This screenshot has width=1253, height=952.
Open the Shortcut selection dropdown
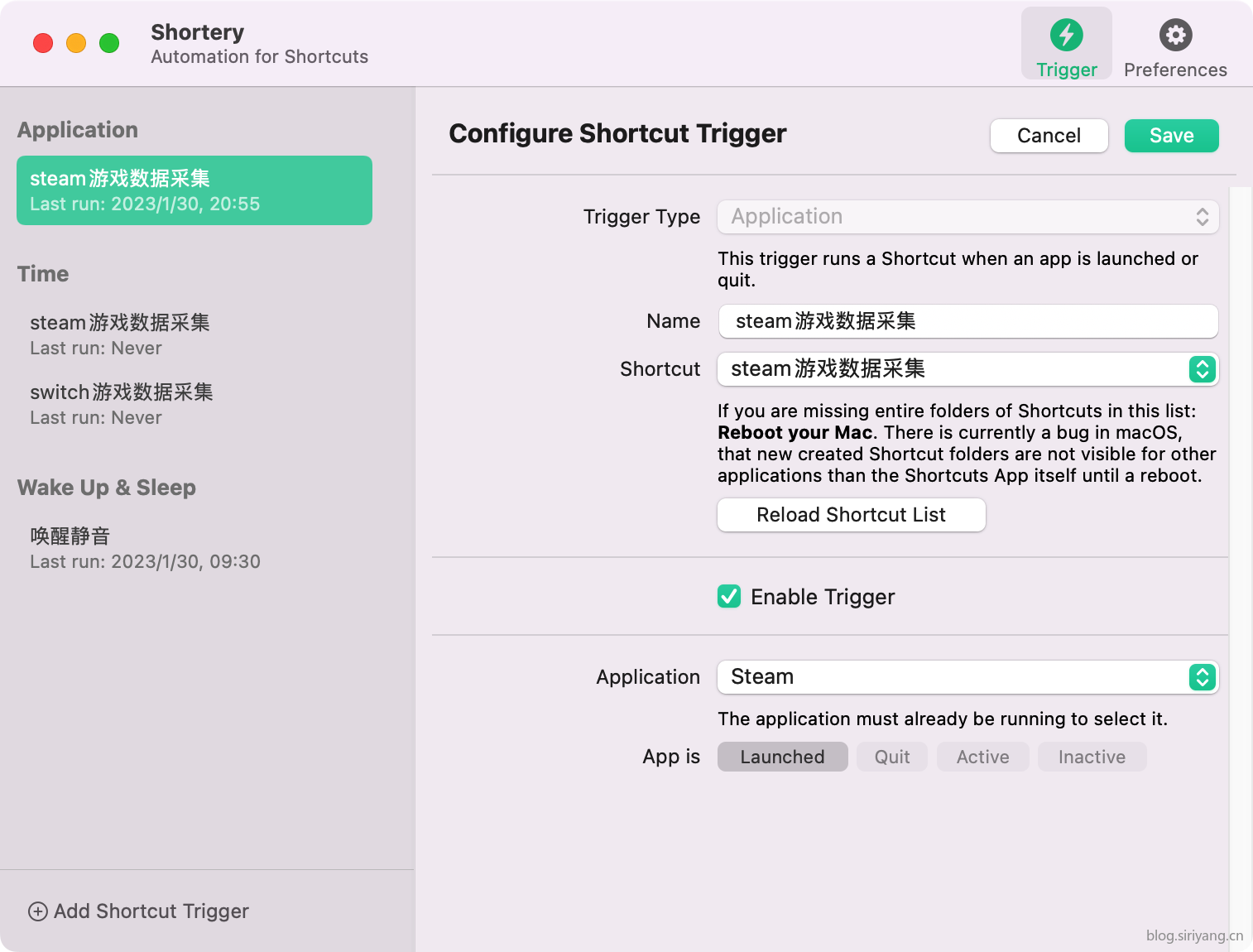coord(1203,369)
